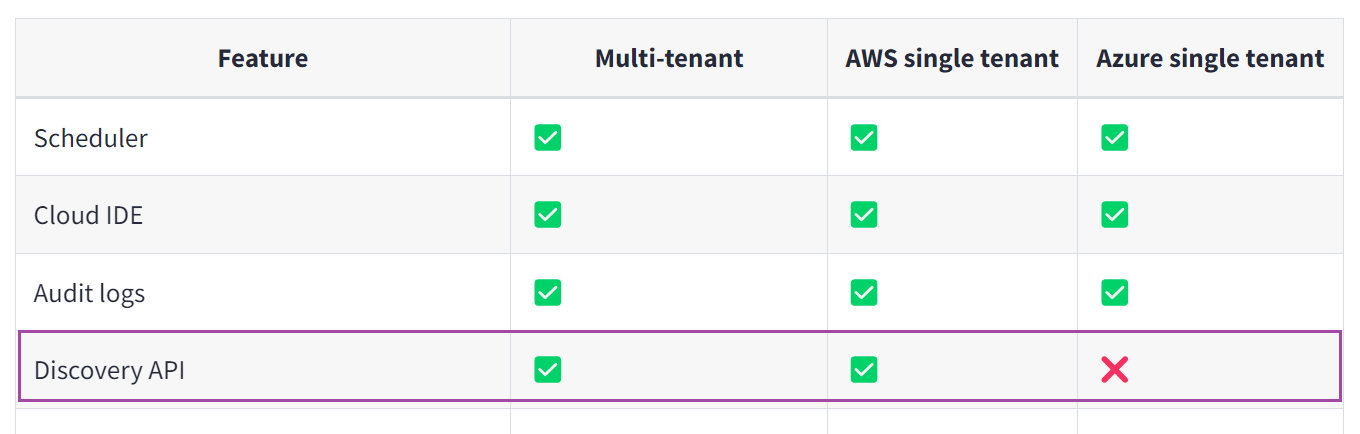Click Cloud IDE checkmark under Multi-tenant
Image resolution: width=1360 pixels, height=434 pixels.
[x=547, y=215]
